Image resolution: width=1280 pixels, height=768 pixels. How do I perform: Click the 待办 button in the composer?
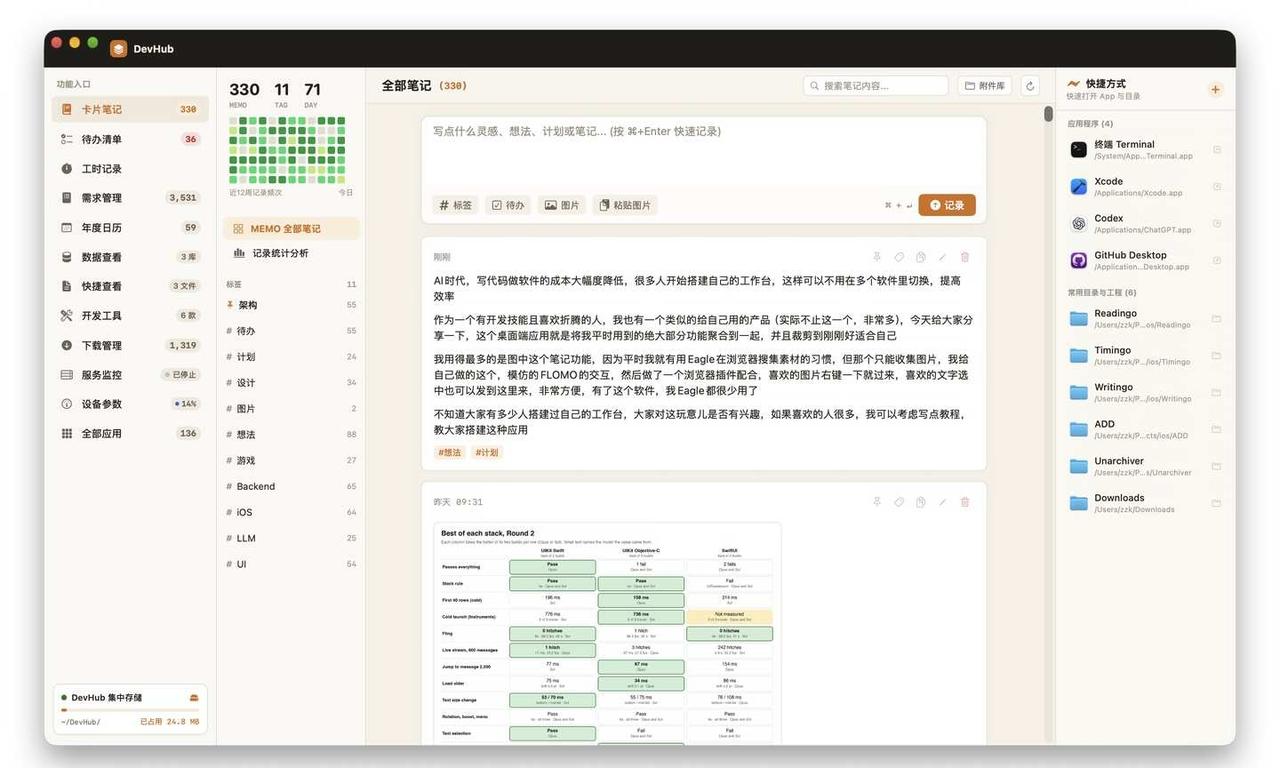(508, 205)
